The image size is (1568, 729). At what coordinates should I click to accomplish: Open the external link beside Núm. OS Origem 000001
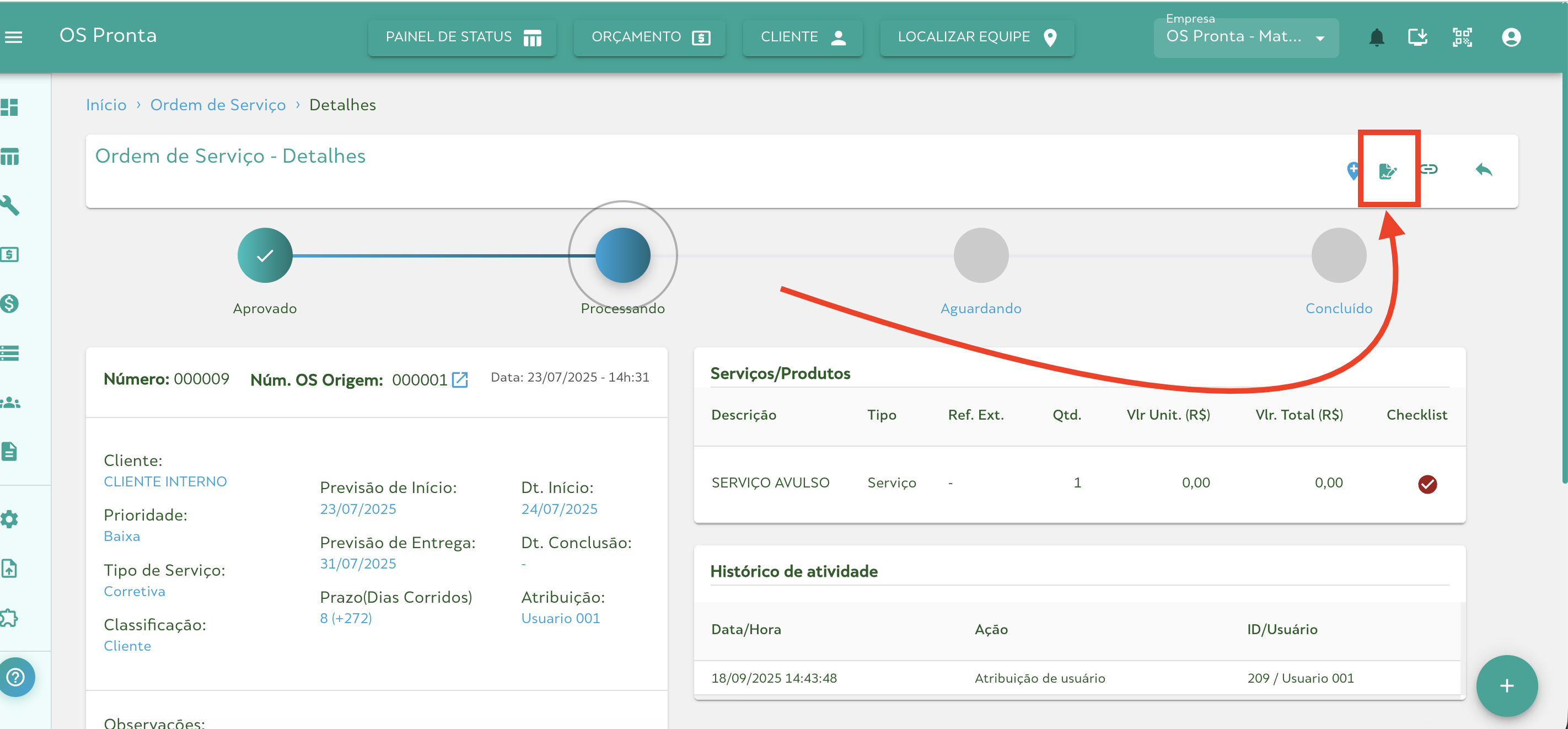coord(461,379)
